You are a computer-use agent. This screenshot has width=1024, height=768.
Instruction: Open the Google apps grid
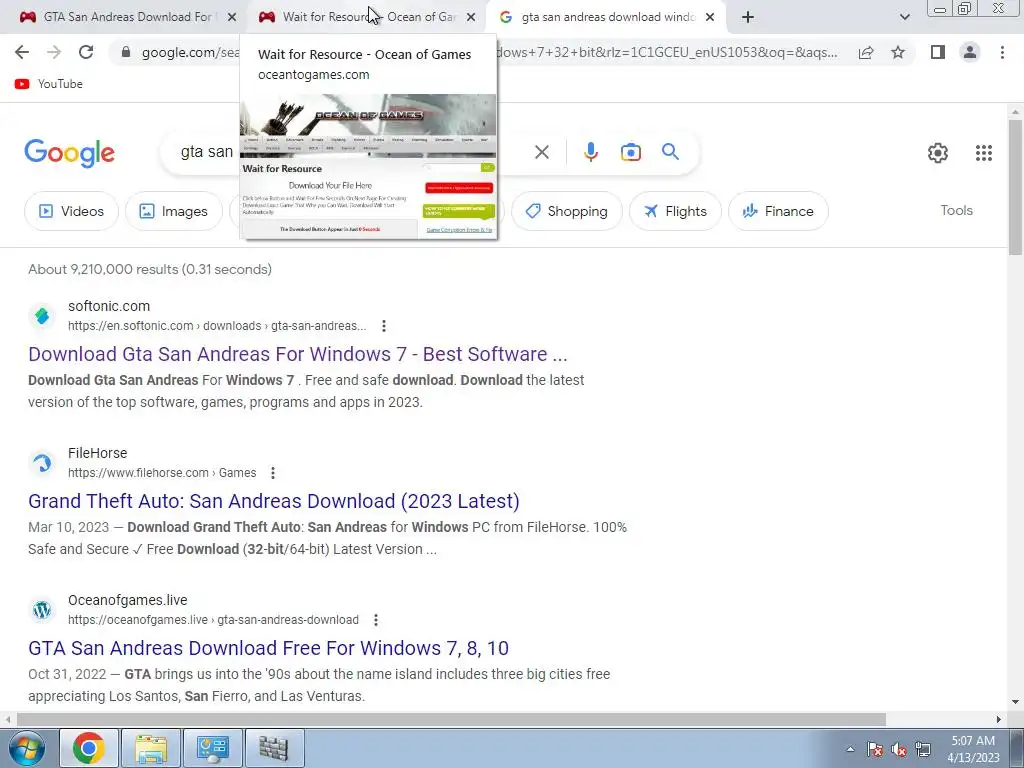click(x=984, y=153)
